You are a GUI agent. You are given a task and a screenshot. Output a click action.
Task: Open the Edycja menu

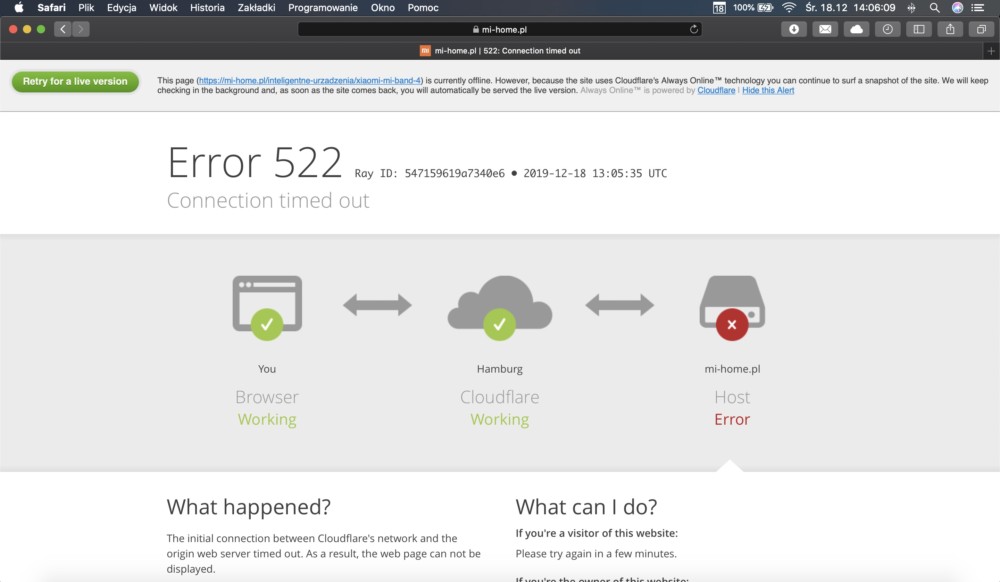pyautogui.click(x=121, y=8)
